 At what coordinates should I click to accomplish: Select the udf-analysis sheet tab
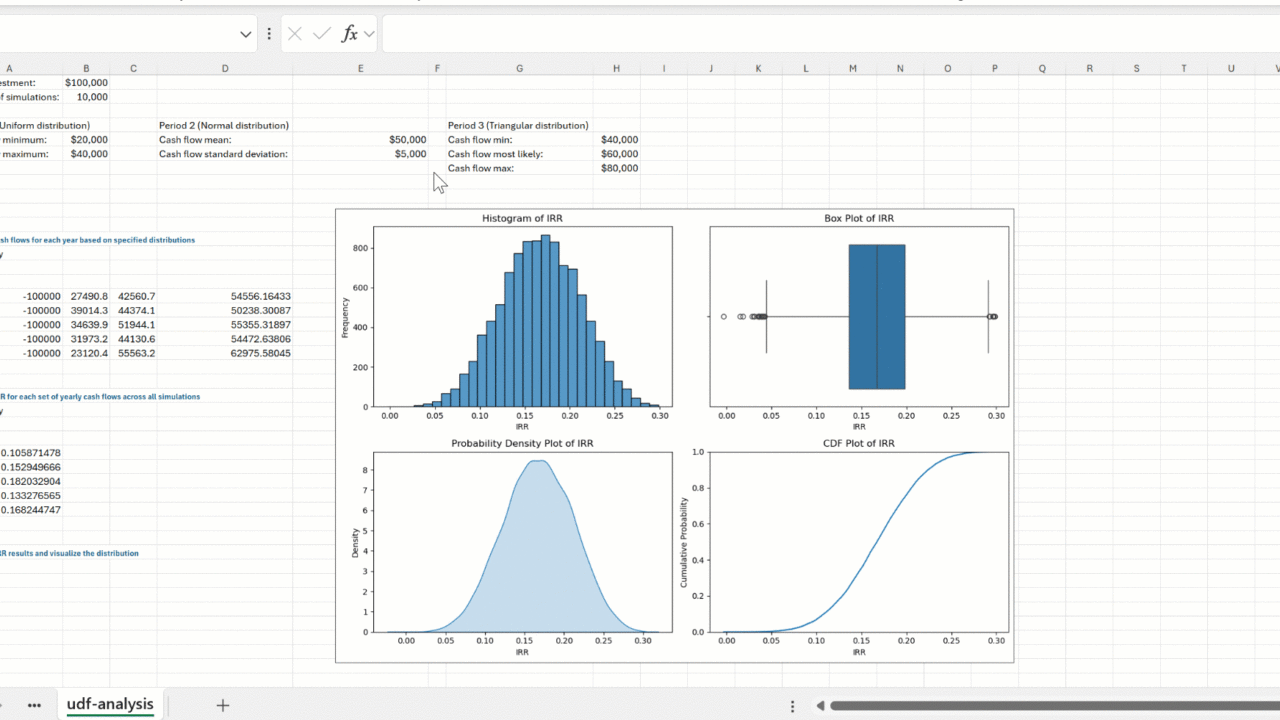point(110,705)
